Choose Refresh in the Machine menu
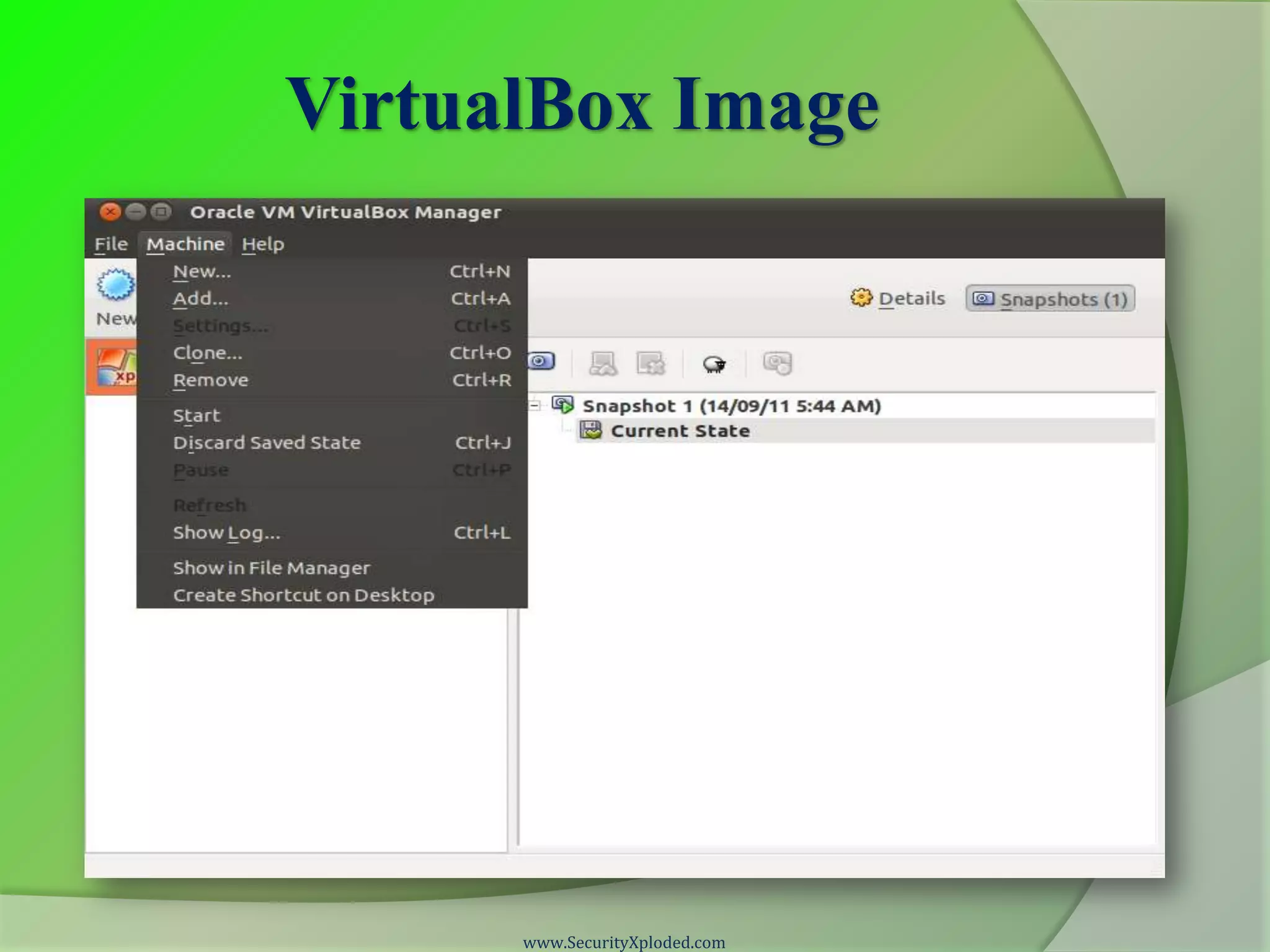Viewport: 1270px width, 952px height. pos(332,506)
